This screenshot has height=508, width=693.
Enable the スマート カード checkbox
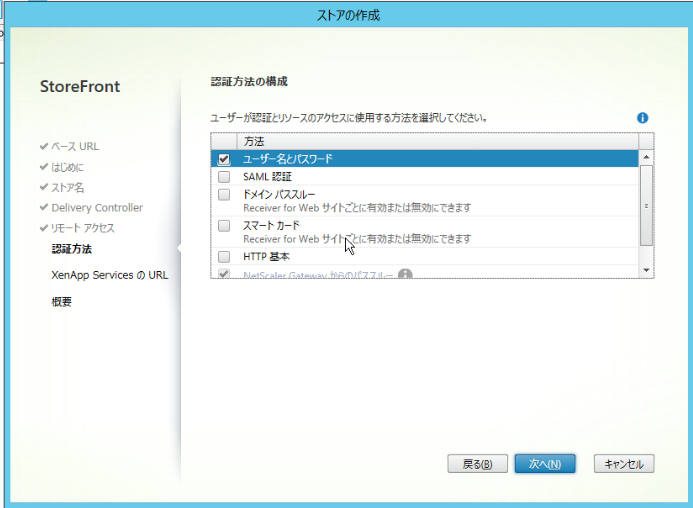224,226
